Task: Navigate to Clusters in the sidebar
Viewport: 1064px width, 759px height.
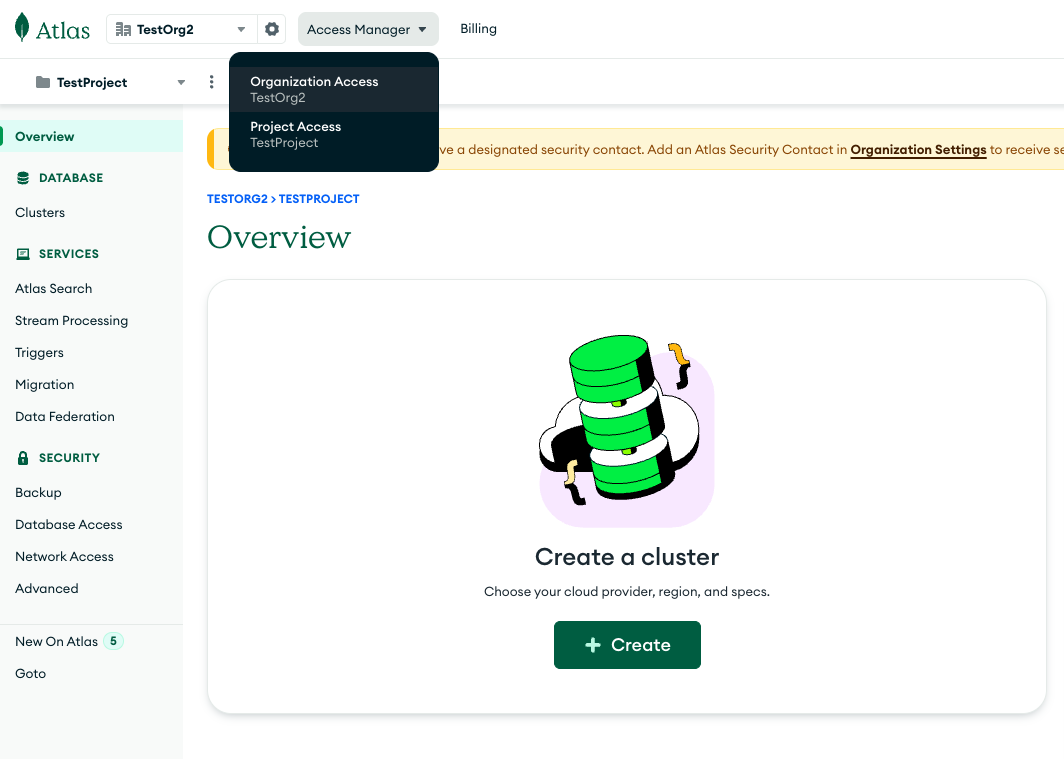Action: click(40, 212)
